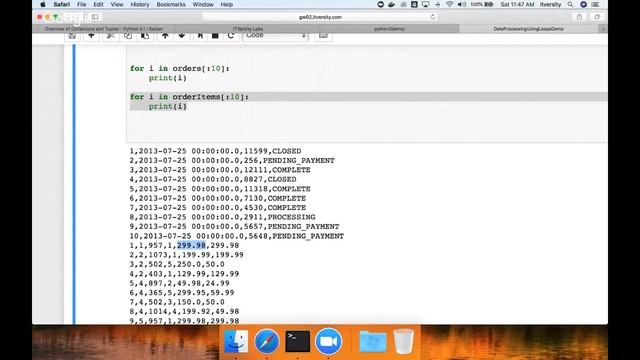
Task: Open the Trash in the Dock
Action: click(x=404, y=341)
